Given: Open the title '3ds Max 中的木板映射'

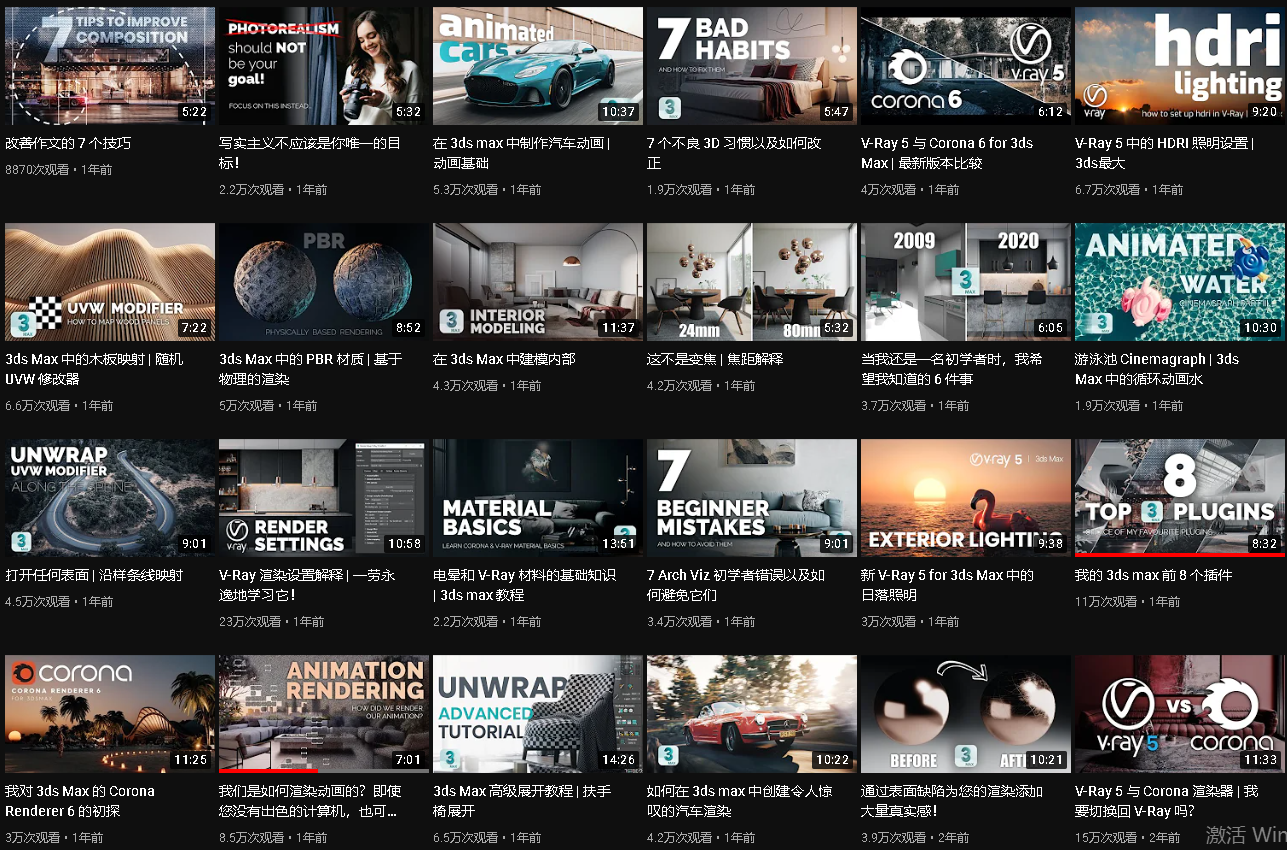Looking at the screenshot, I should [94, 369].
